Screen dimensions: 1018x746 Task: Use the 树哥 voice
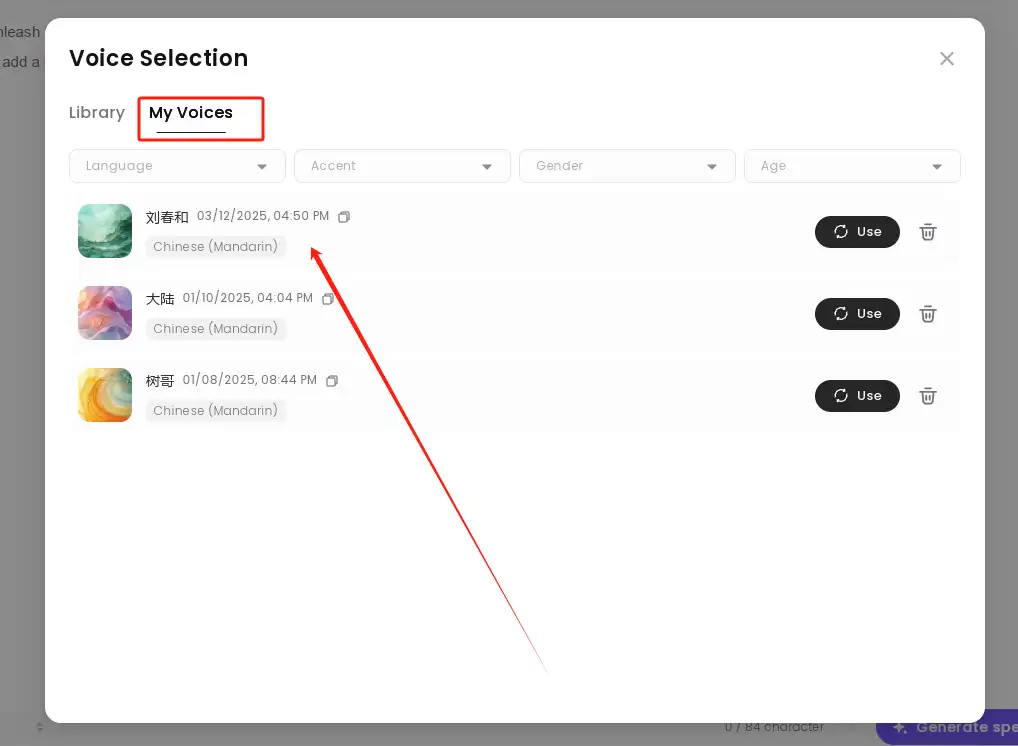(x=857, y=396)
